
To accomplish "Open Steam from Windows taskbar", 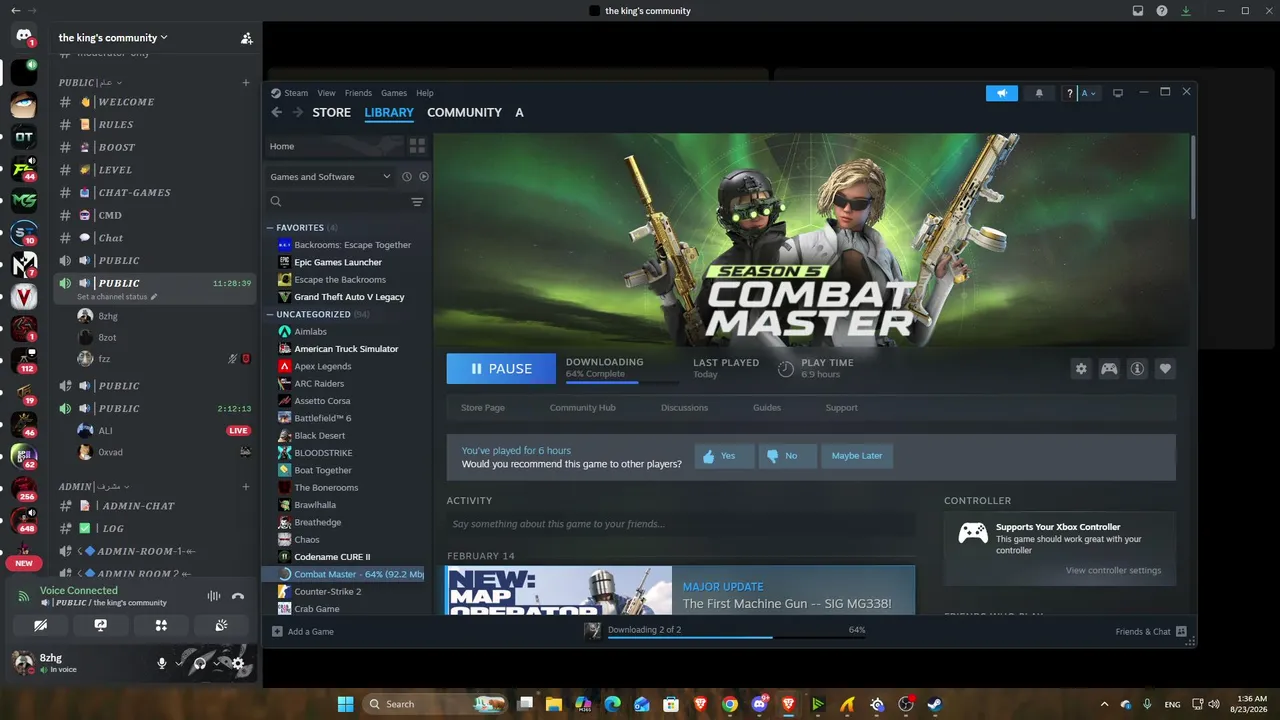I will pyautogui.click(x=935, y=704).
